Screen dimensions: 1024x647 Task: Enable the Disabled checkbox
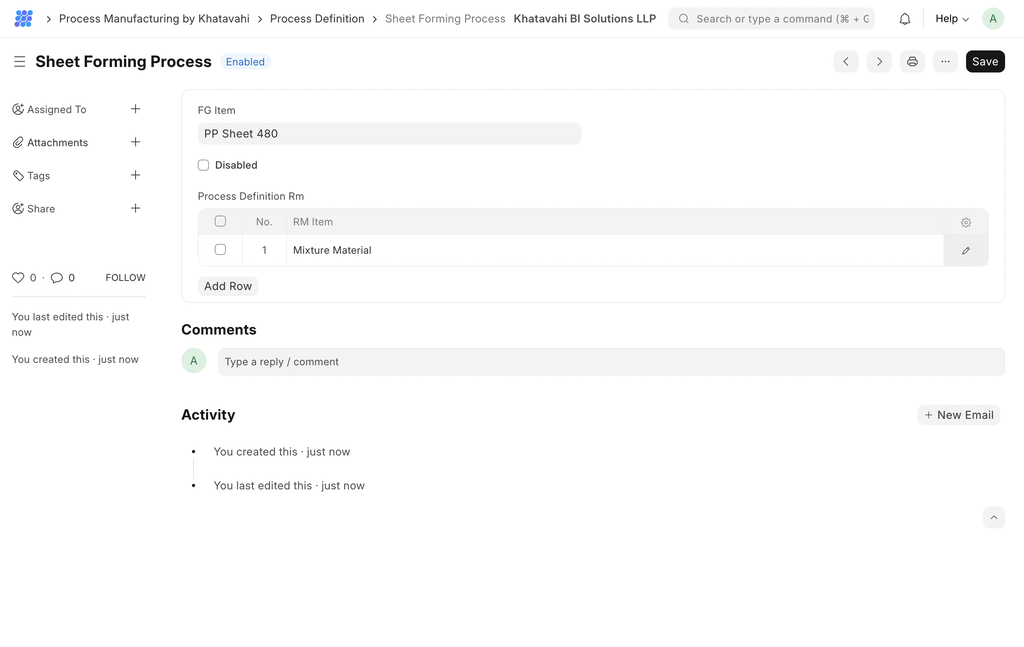204,165
